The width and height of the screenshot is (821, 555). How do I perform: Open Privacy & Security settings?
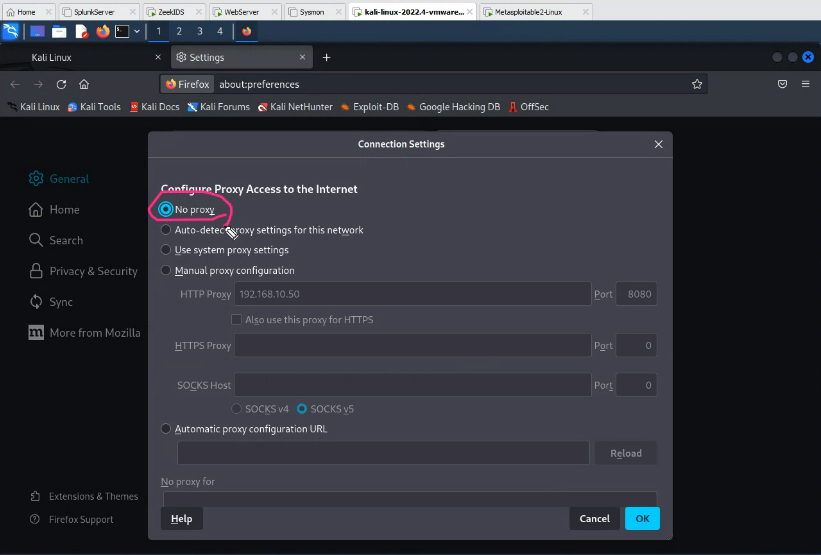[84, 271]
